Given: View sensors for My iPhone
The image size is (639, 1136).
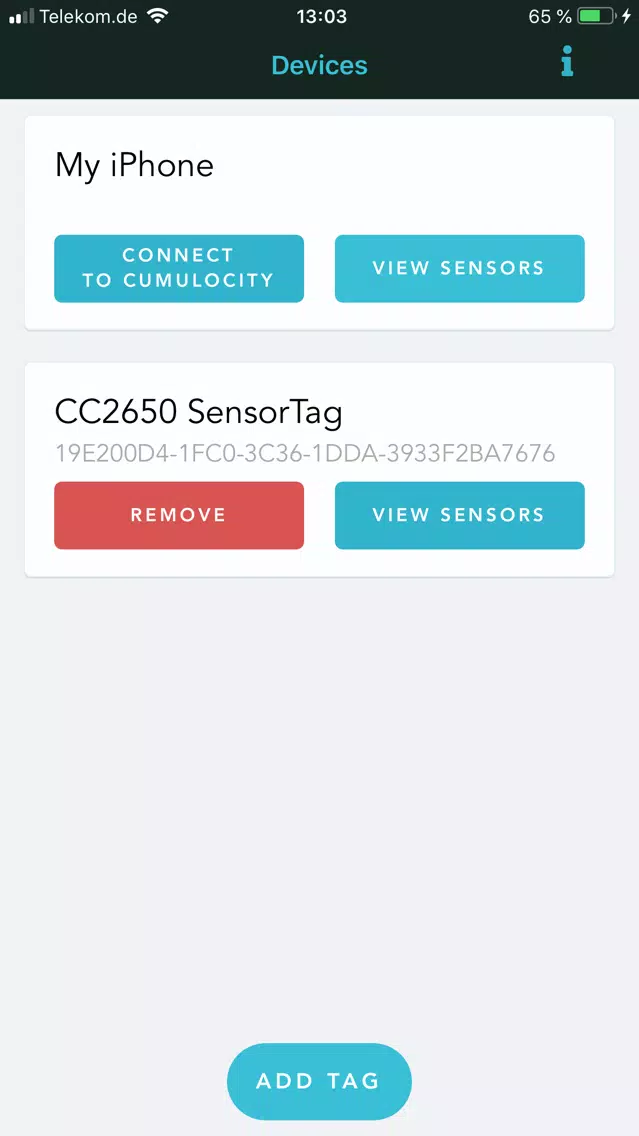Looking at the screenshot, I should (459, 268).
